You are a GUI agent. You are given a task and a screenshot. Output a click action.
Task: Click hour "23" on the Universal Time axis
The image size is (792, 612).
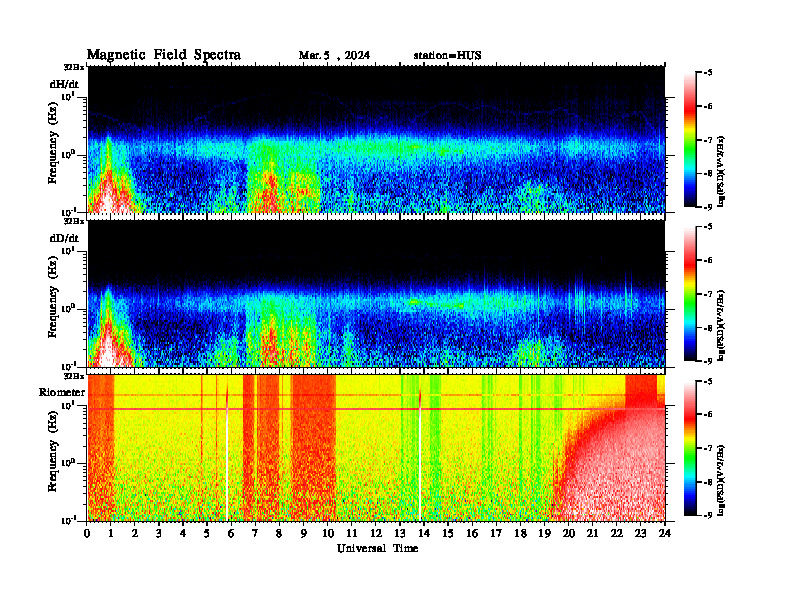point(640,533)
